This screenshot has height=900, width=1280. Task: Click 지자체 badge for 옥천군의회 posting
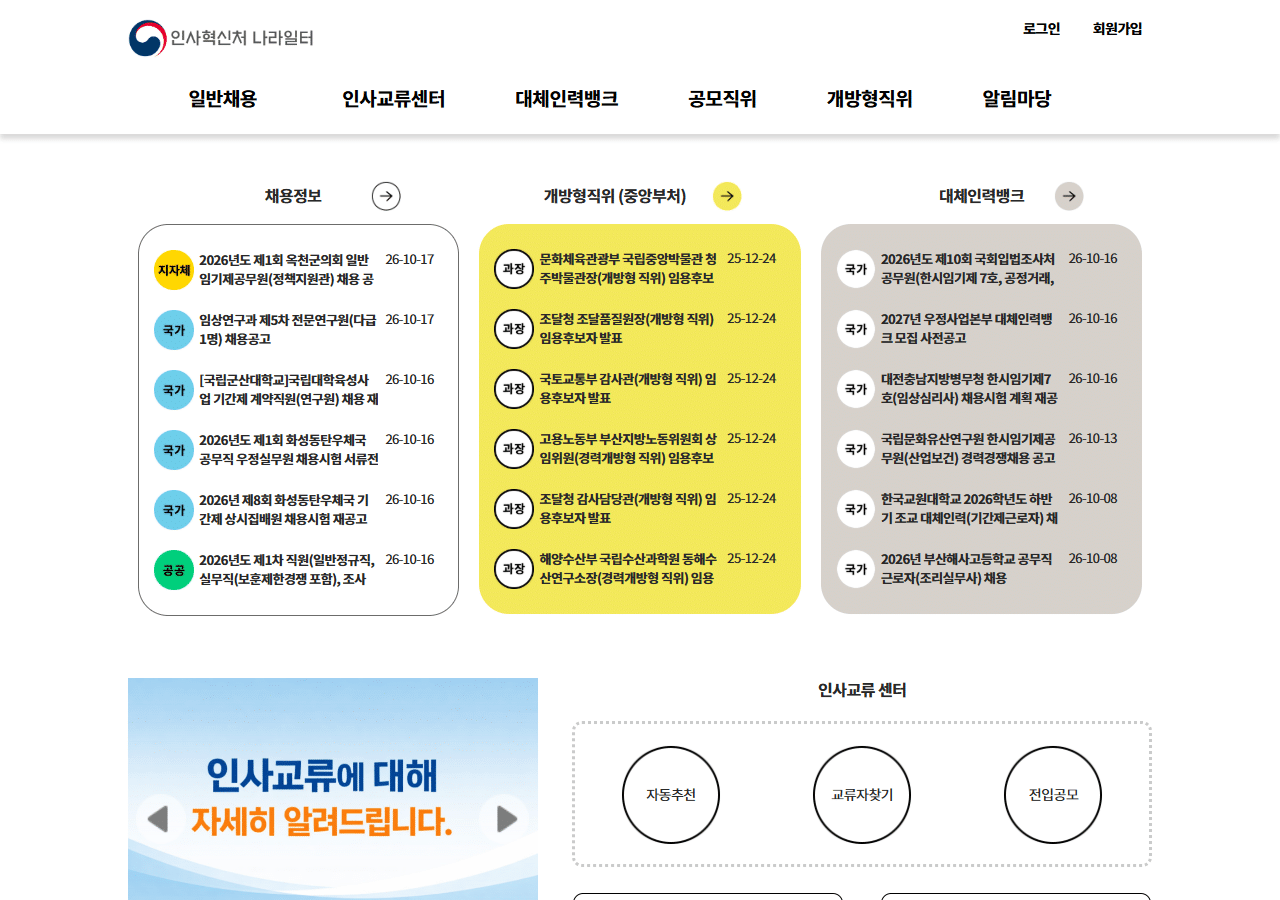coord(174,270)
